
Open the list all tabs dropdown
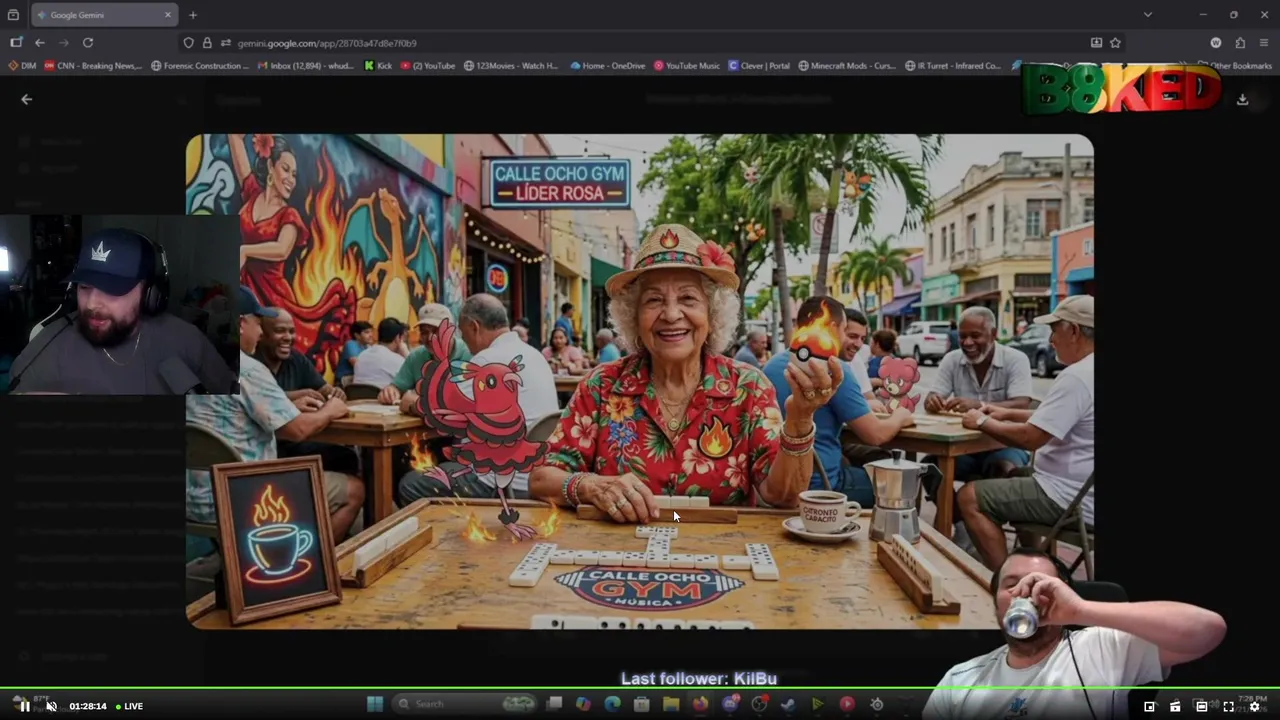(1147, 15)
